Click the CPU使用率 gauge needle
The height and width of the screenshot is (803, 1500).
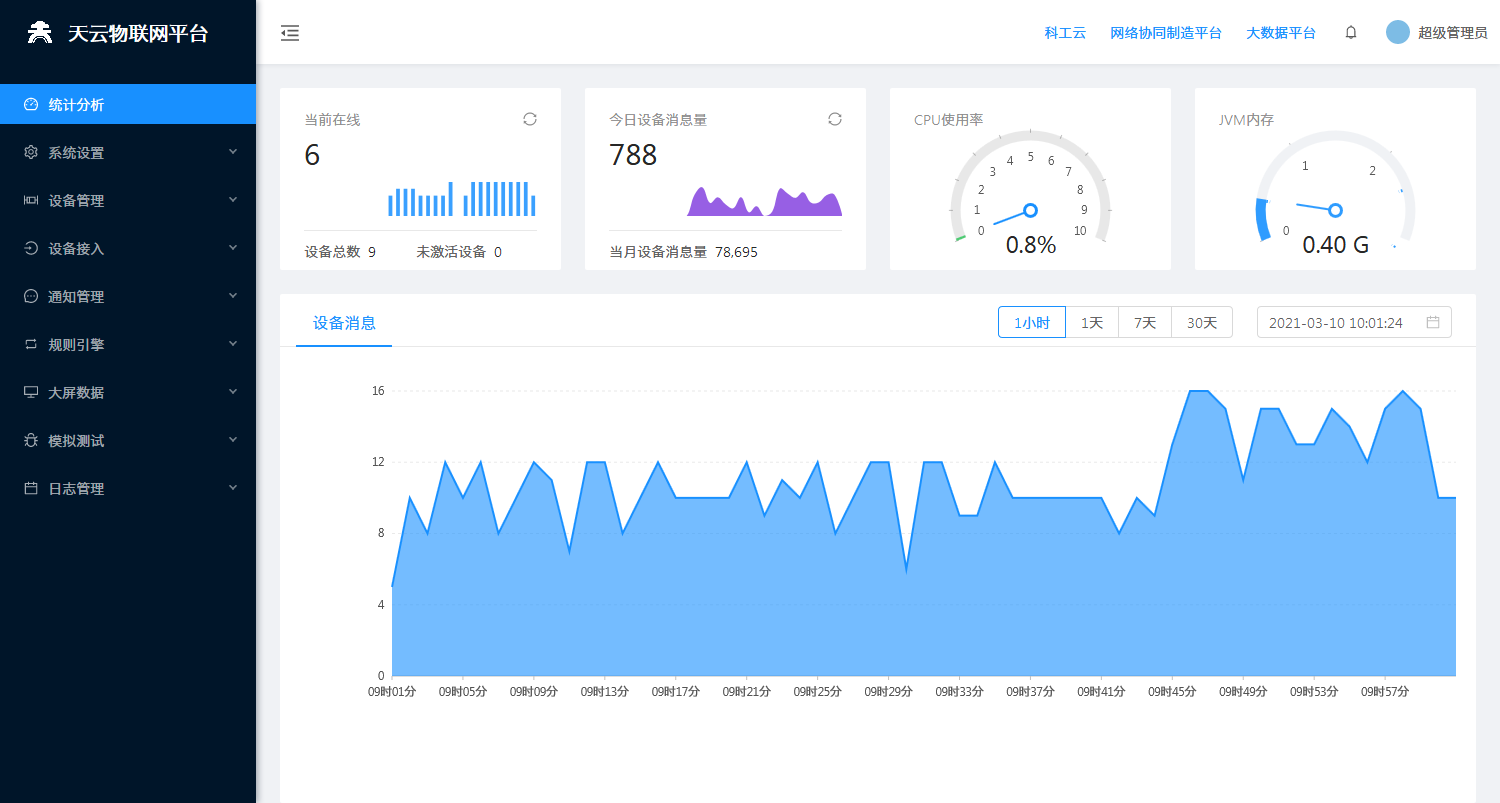click(x=1015, y=215)
